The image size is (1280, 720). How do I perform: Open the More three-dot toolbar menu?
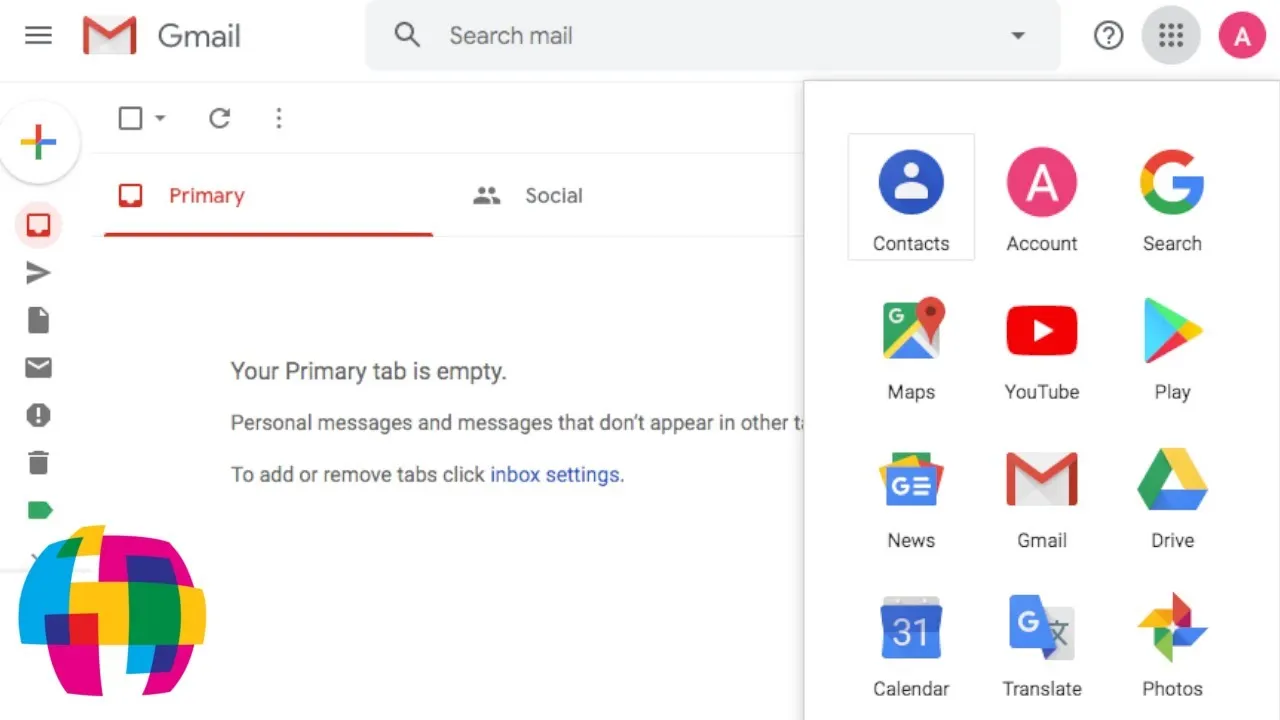(x=279, y=118)
